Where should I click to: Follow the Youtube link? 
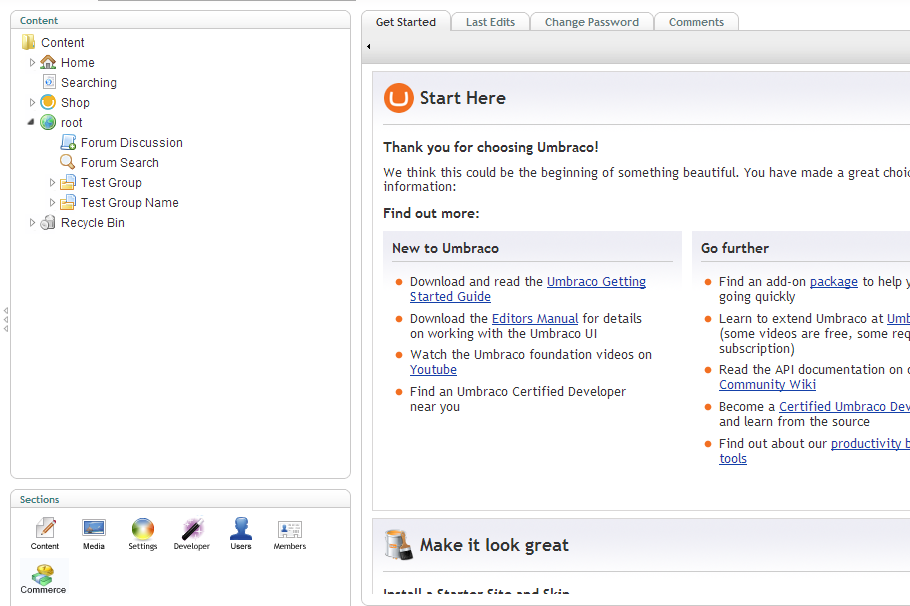[434, 370]
